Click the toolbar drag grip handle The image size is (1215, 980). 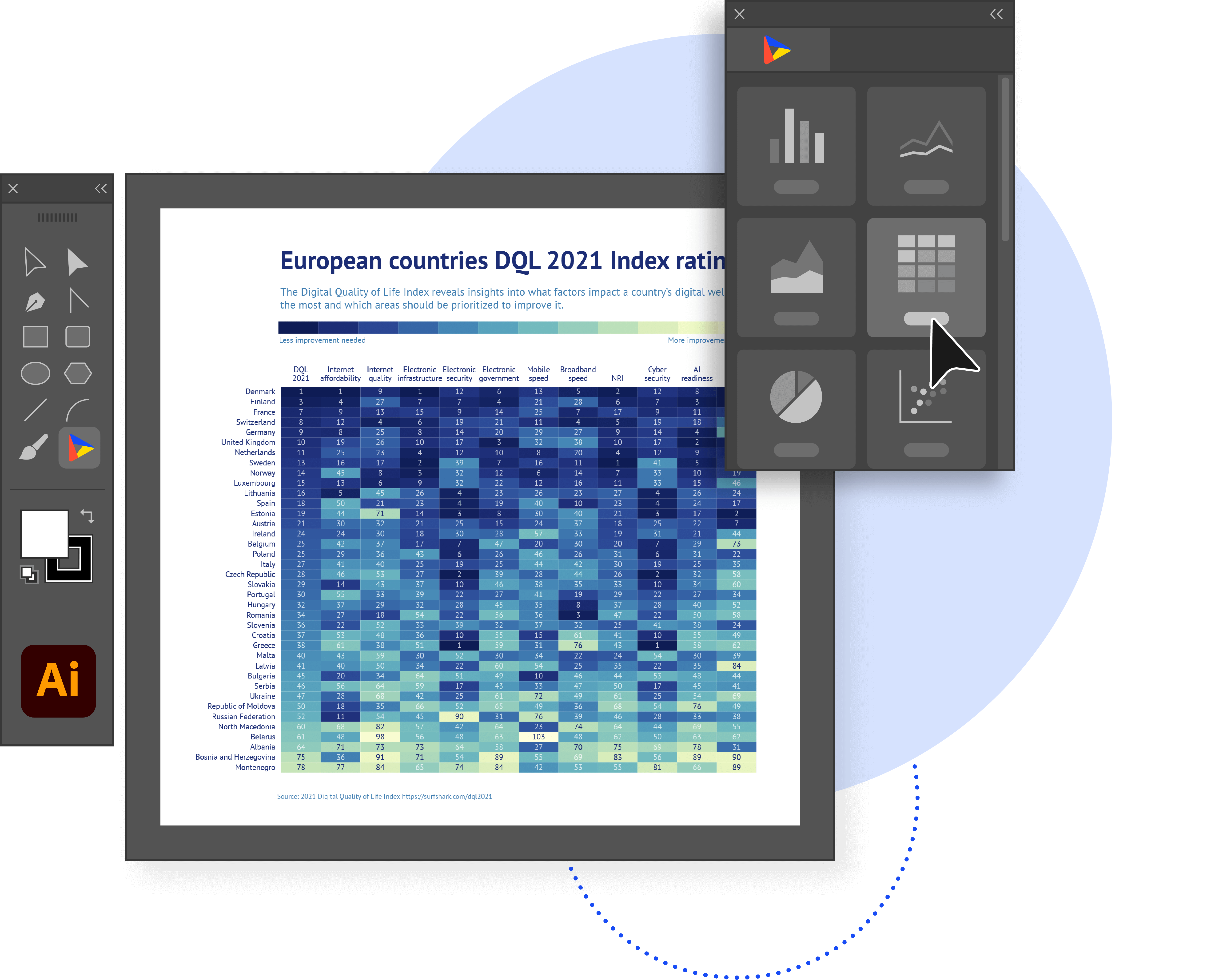58,217
